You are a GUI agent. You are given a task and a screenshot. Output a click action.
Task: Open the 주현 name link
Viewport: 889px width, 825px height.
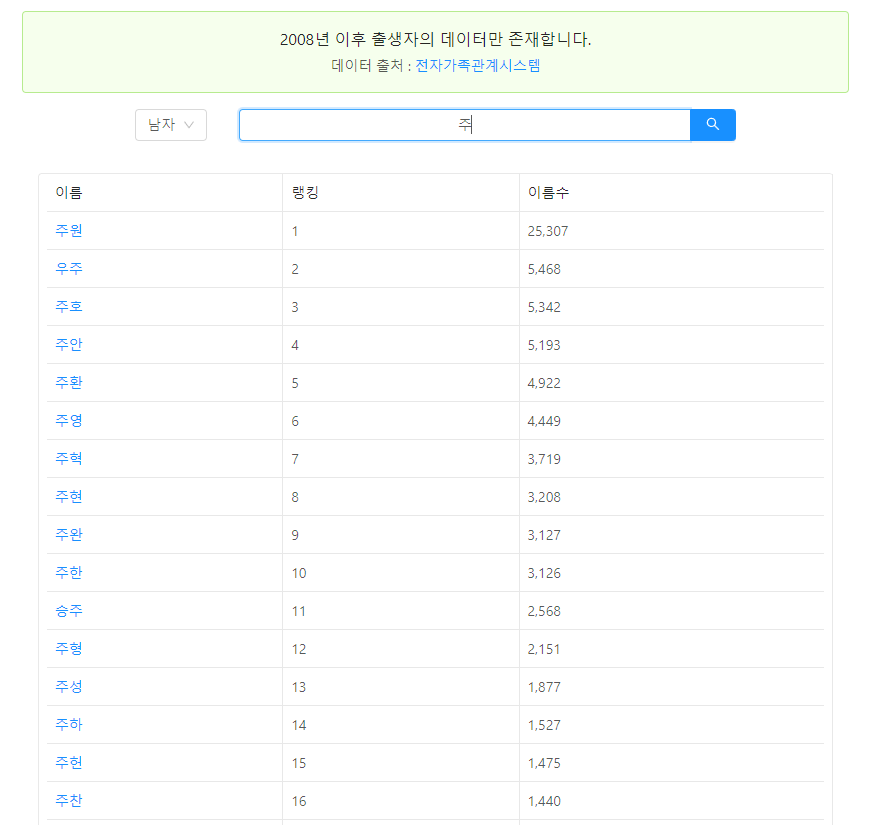tap(69, 497)
